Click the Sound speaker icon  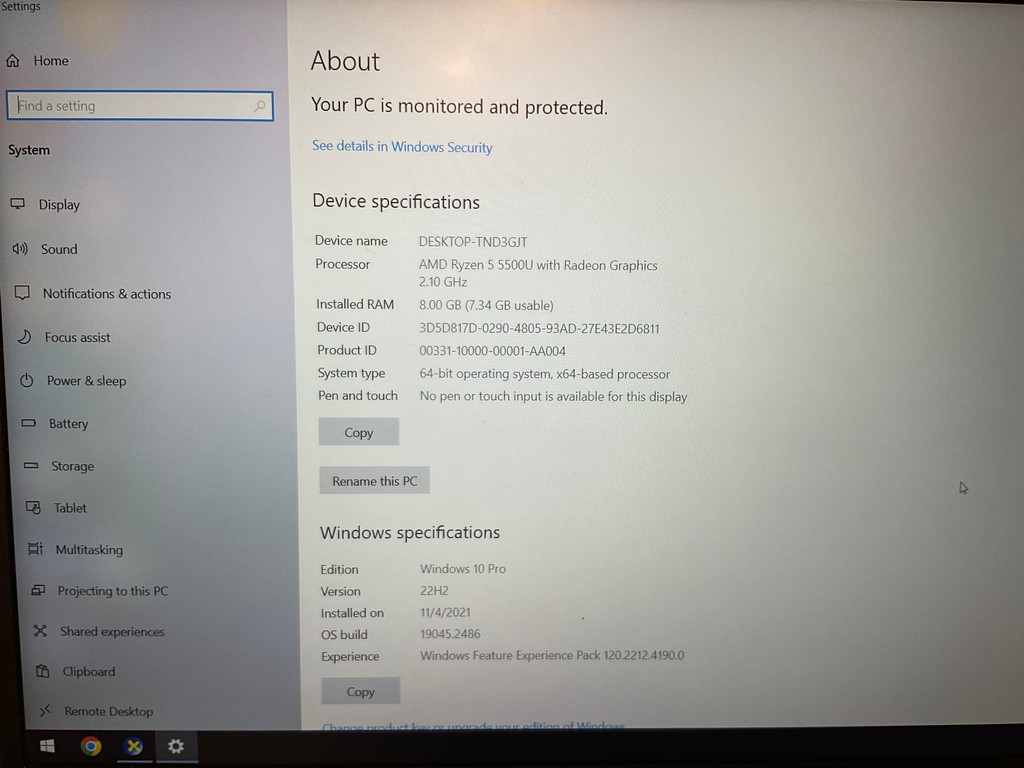(x=20, y=248)
